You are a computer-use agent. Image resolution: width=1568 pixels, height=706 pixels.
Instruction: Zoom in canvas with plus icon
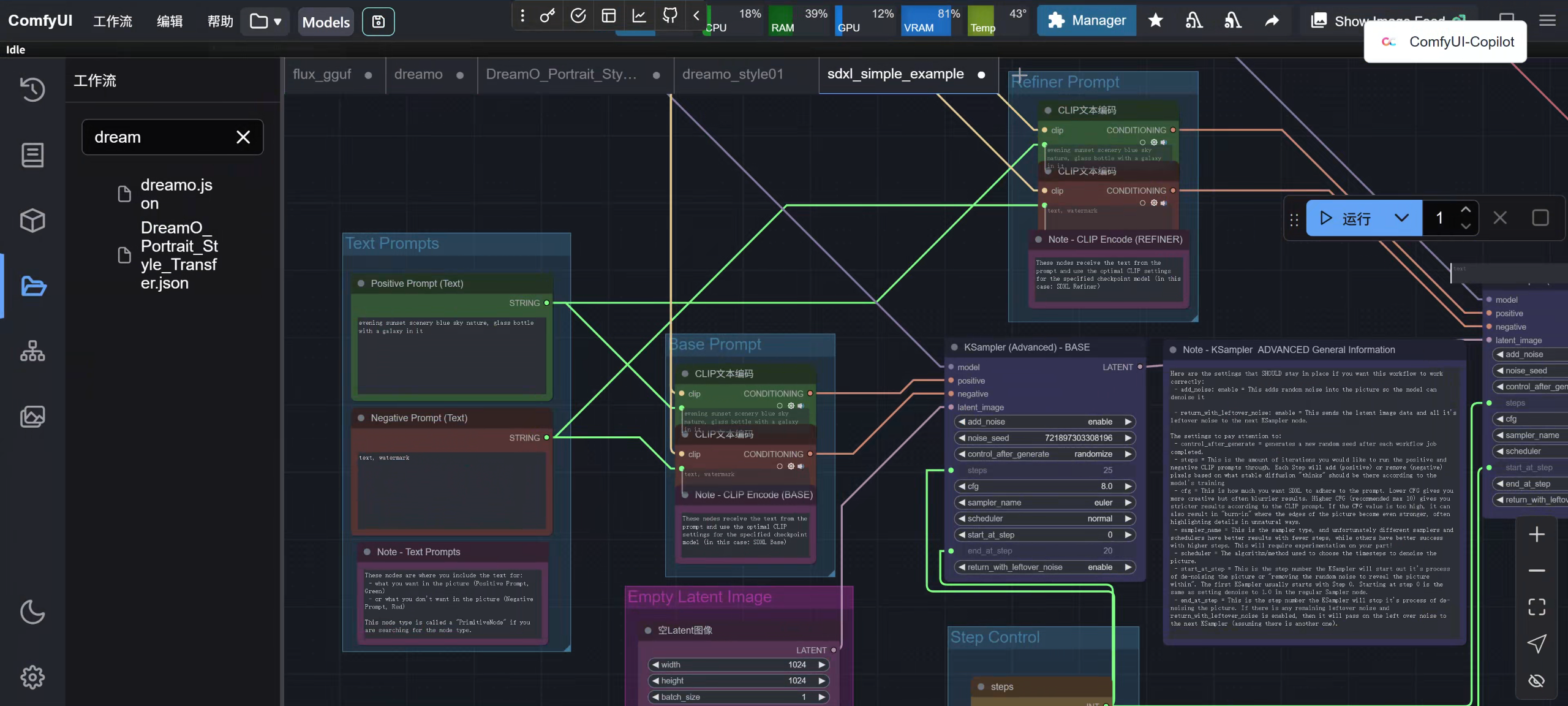pyautogui.click(x=1537, y=534)
